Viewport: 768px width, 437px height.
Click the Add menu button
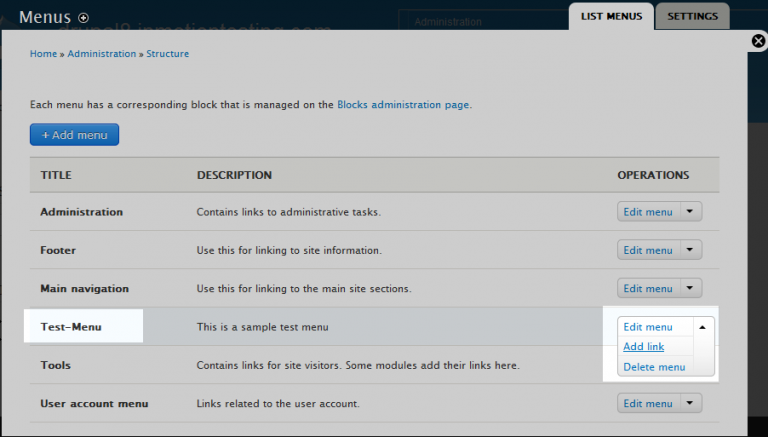(74, 134)
